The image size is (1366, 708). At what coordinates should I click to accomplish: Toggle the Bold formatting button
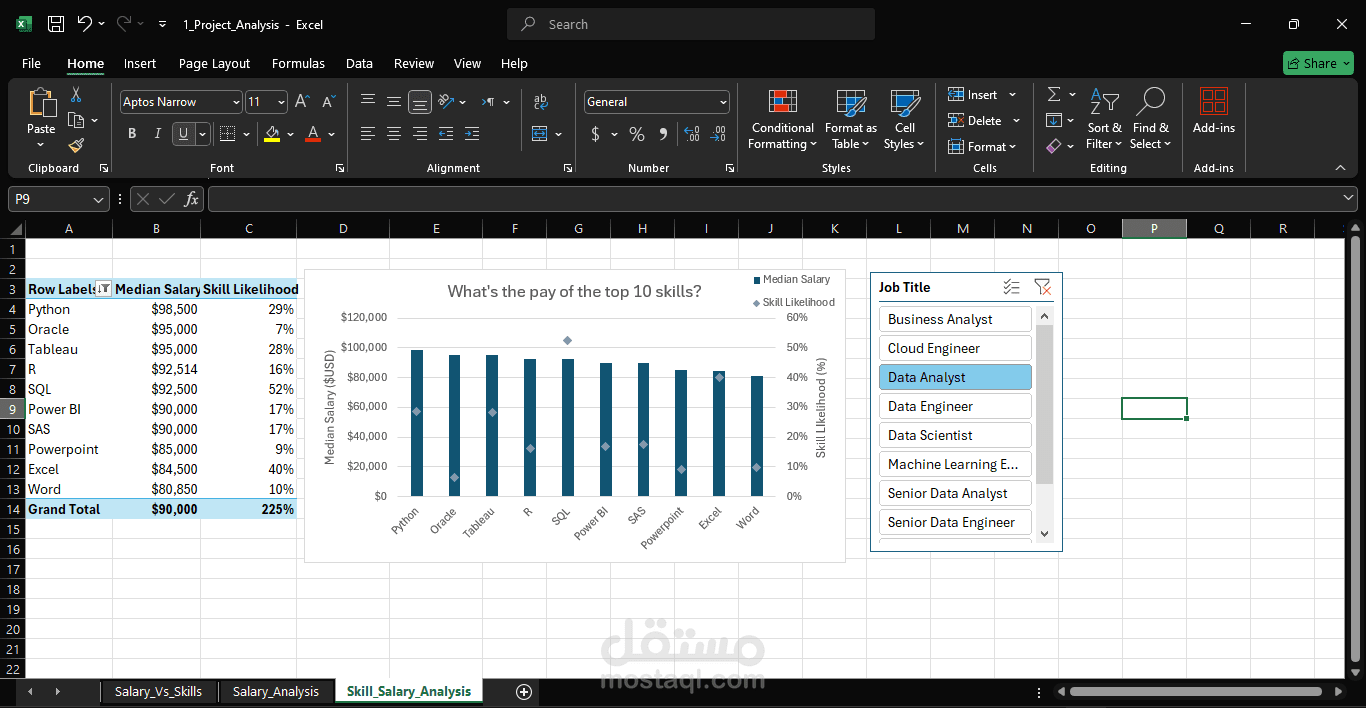(x=132, y=134)
